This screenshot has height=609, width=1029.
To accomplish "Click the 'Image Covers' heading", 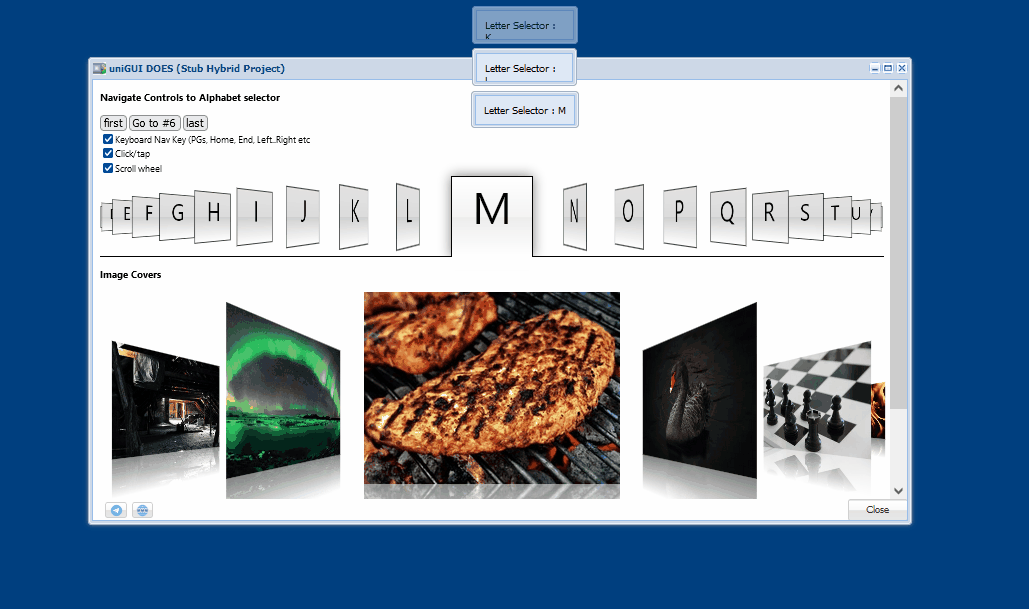I will pyautogui.click(x=131, y=275).
